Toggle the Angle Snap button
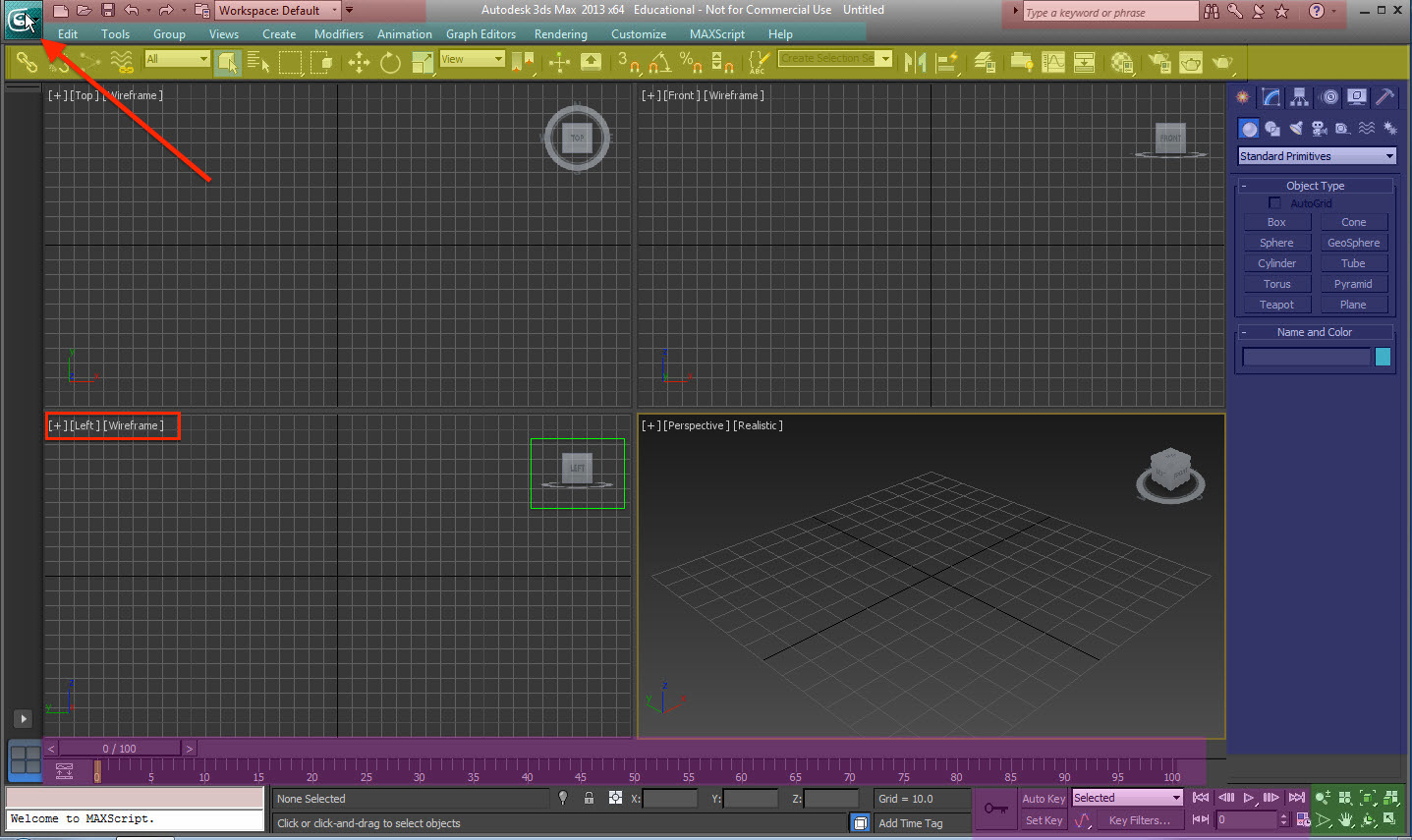Viewport: 1412px width, 840px height. (x=659, y=63)
